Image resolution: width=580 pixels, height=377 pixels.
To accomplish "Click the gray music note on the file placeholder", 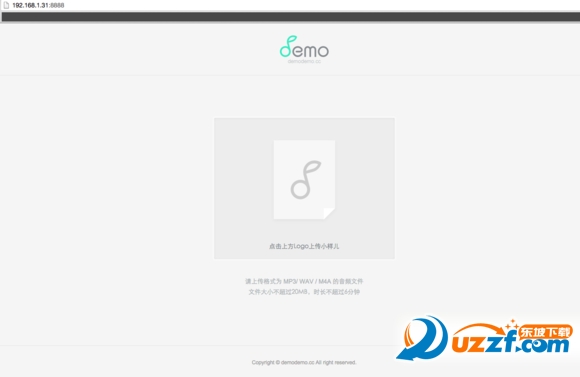I will pyautogui.click(x=305, y=180).
